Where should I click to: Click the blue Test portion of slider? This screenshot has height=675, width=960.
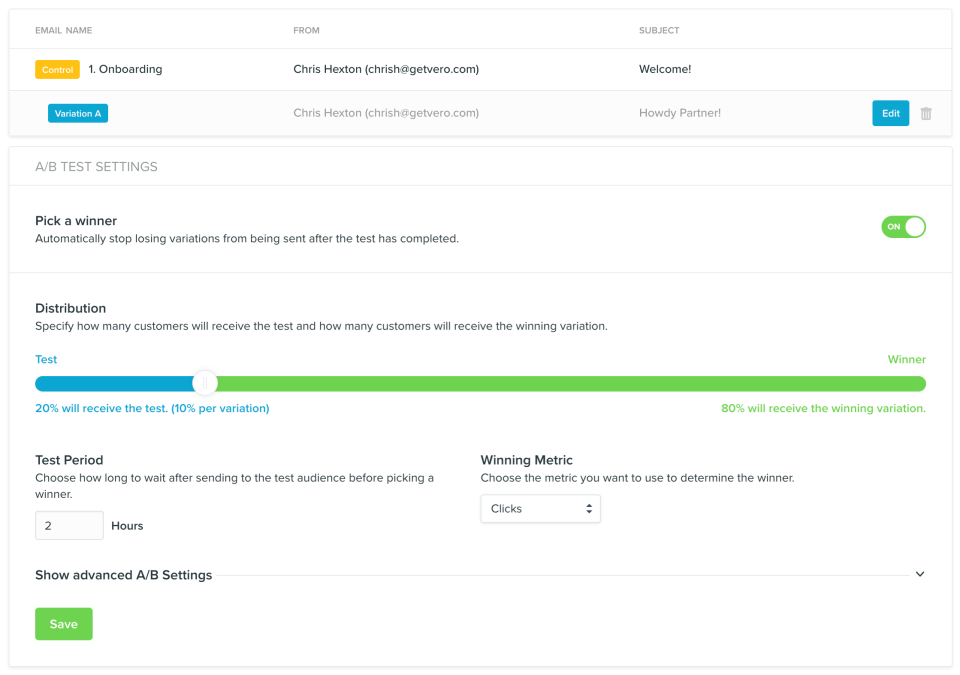pyautogui.click(x=115, y=384)
